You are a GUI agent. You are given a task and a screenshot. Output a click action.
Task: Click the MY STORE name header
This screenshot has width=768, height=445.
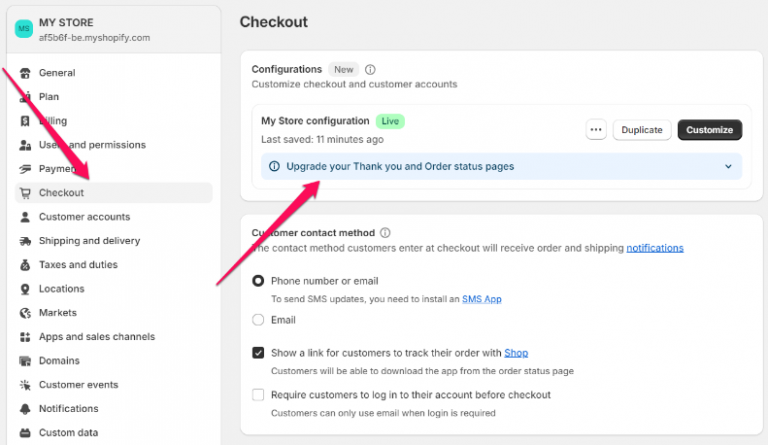(66, 23)
